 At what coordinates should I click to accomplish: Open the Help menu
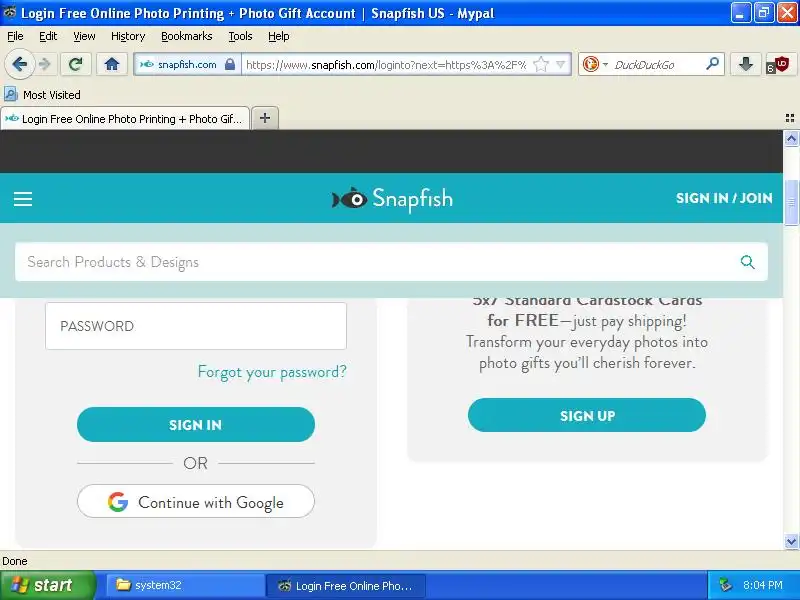click(x=279, y=36)
